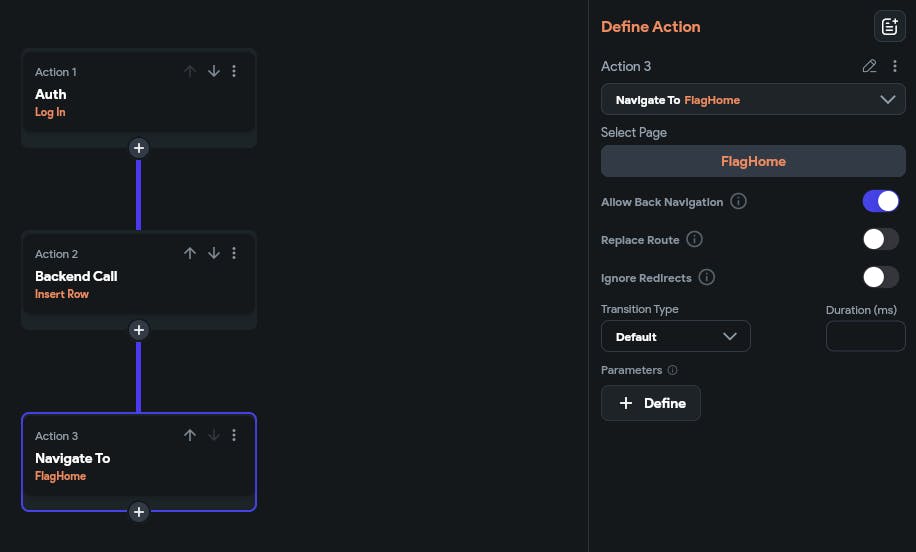
Task: Expand the Transition Type Default dropdown
Action: [675, 337]
